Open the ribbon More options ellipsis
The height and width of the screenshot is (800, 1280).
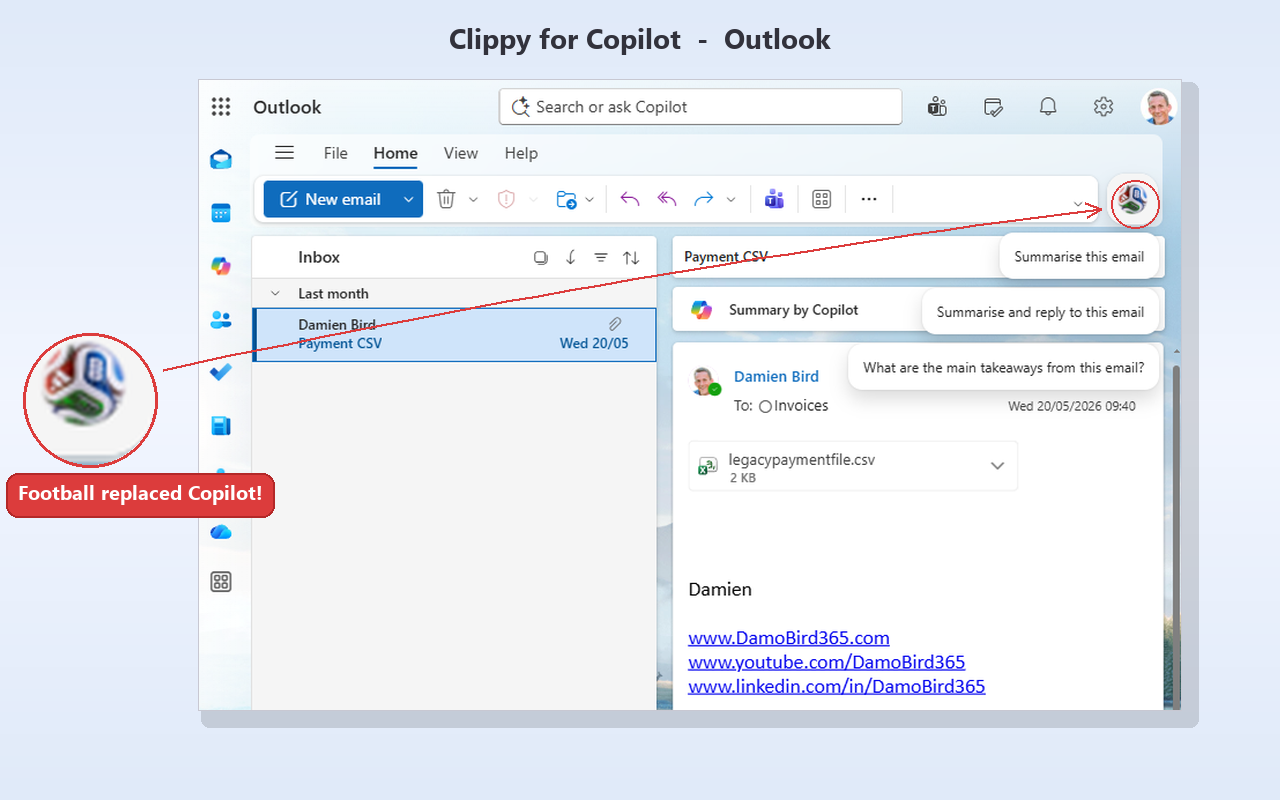click(x=869, y=199)
